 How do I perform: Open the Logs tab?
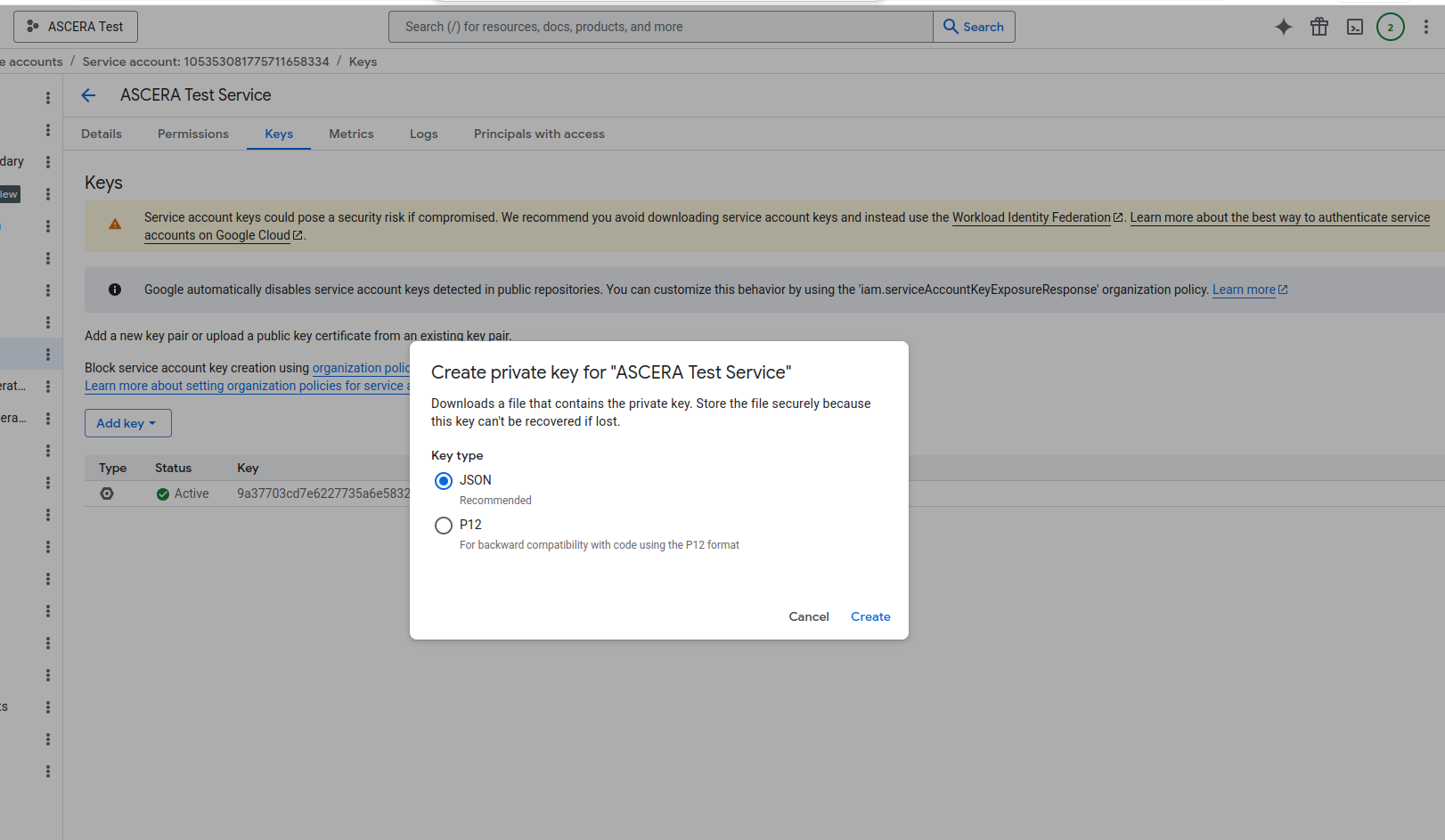tap(424, 134)
